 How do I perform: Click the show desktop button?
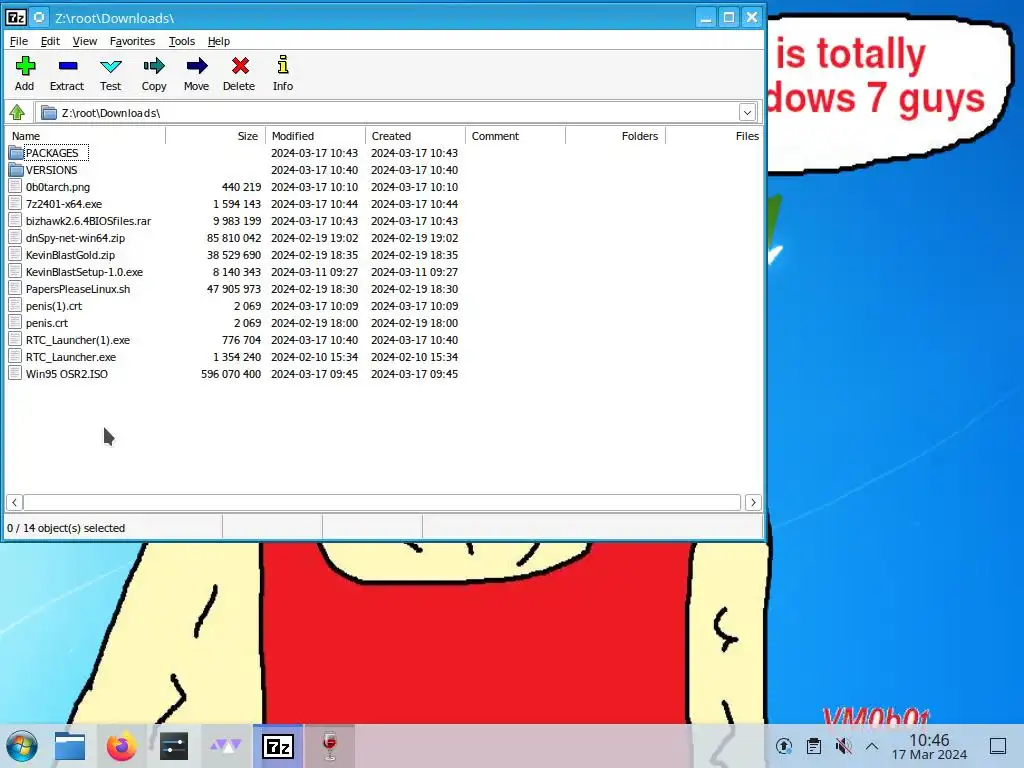pos(998,746)
